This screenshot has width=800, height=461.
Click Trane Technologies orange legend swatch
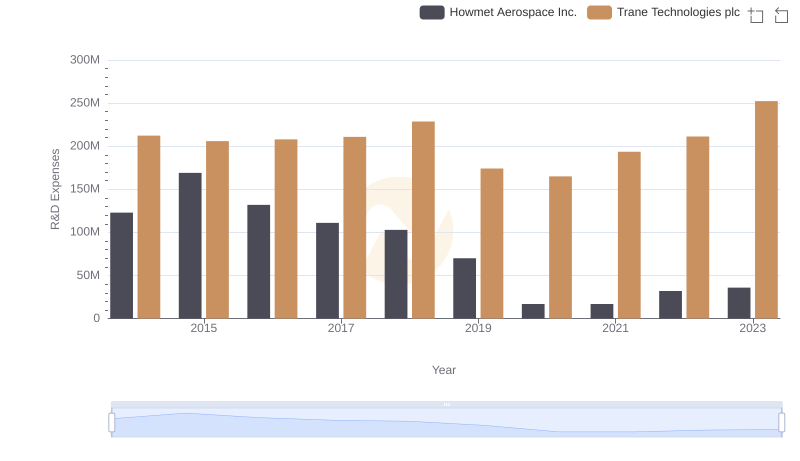point(599,12)
